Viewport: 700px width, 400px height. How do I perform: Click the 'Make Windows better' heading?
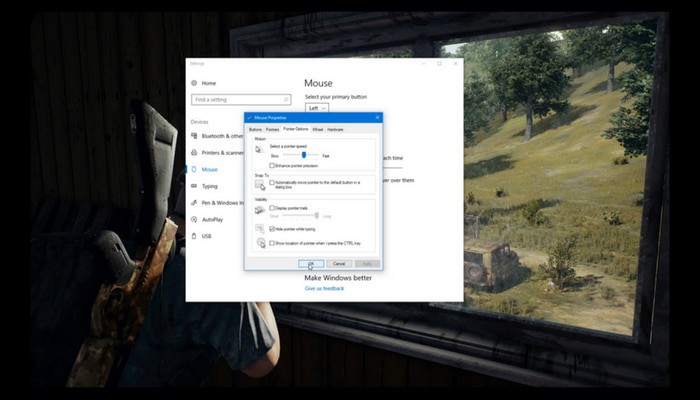click(338, 278)
